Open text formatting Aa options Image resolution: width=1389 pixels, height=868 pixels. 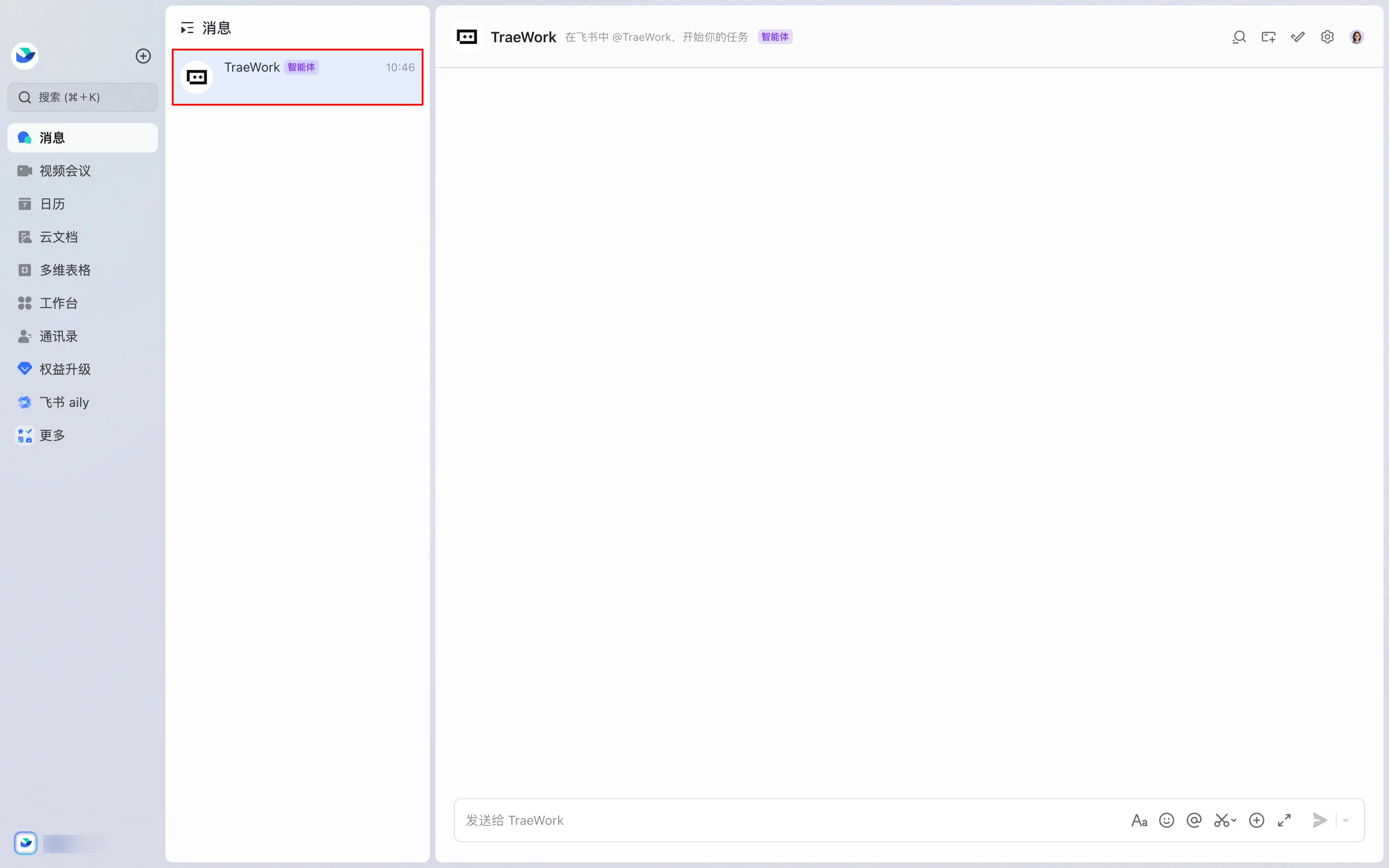click(x=1139, y=820)
